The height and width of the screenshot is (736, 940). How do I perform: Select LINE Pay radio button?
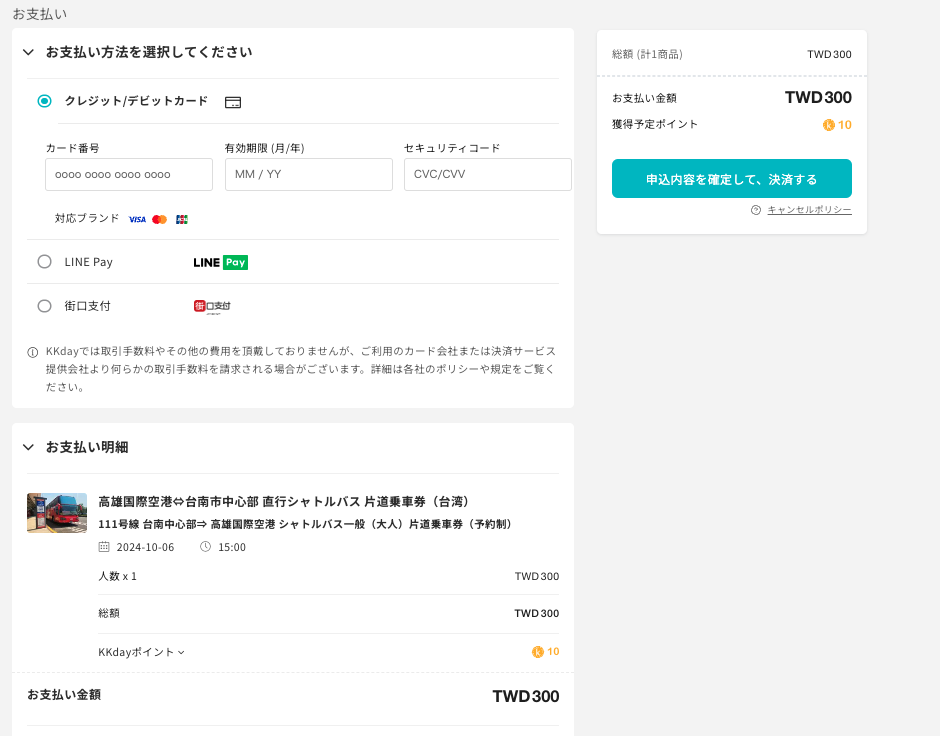[x=44, y=262]
